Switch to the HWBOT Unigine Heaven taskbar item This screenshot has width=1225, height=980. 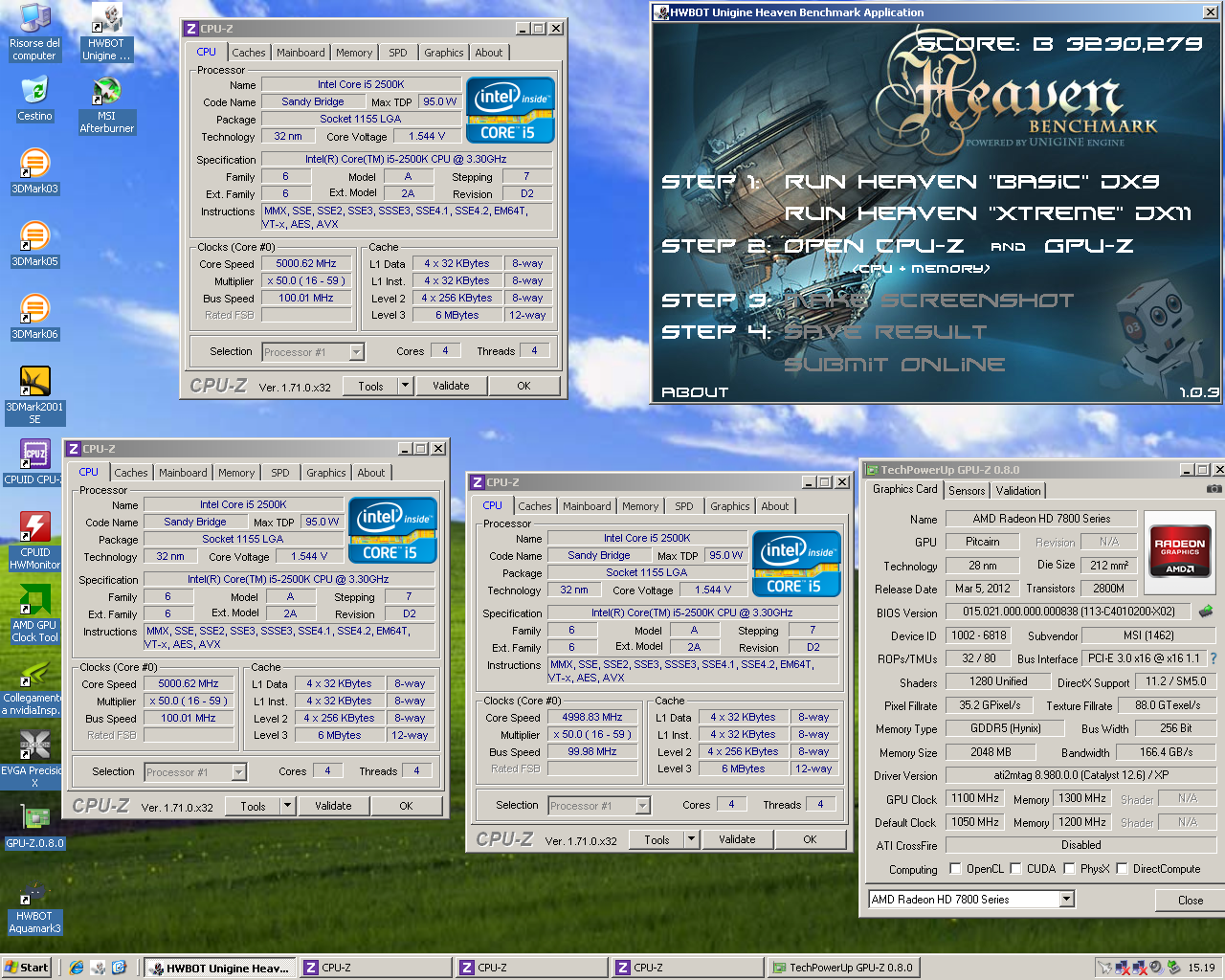(220, 968)
